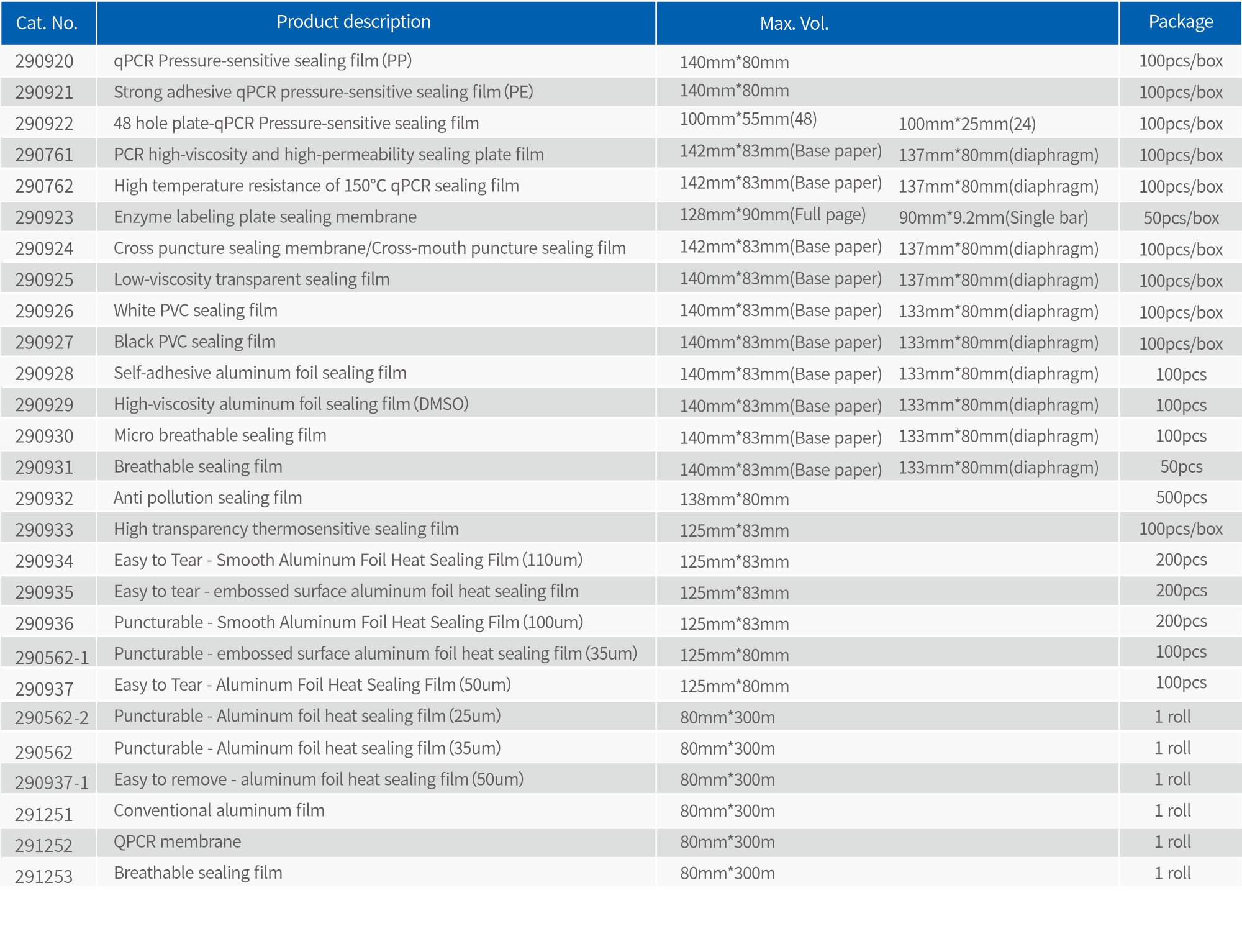
Task: Click '200pcs' package for 290934 row
Action: pos(1181,560)
